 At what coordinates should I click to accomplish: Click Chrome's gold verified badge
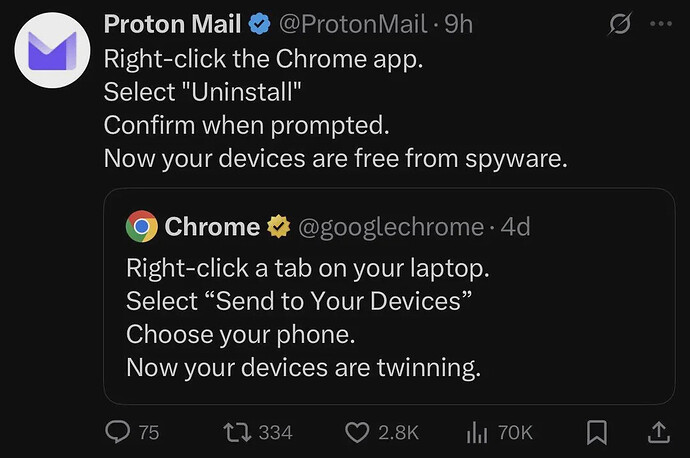pyautogui.click(x=277, y=227)
